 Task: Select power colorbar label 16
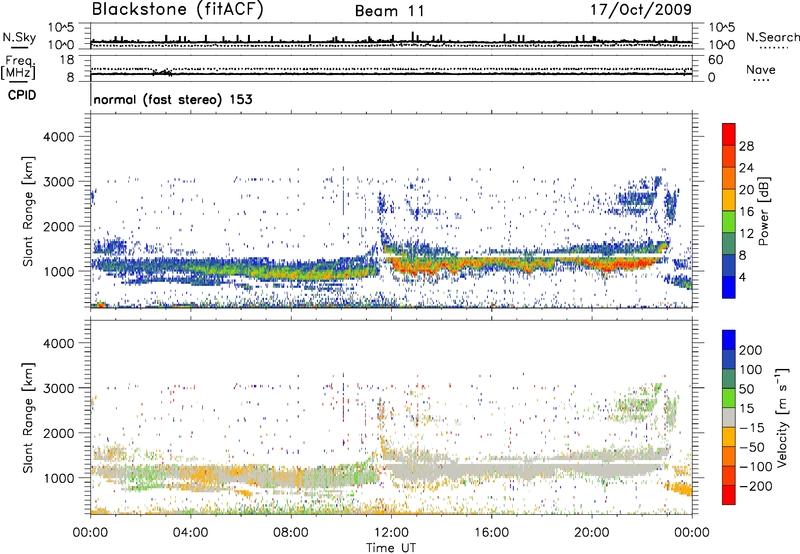(746, 212)
